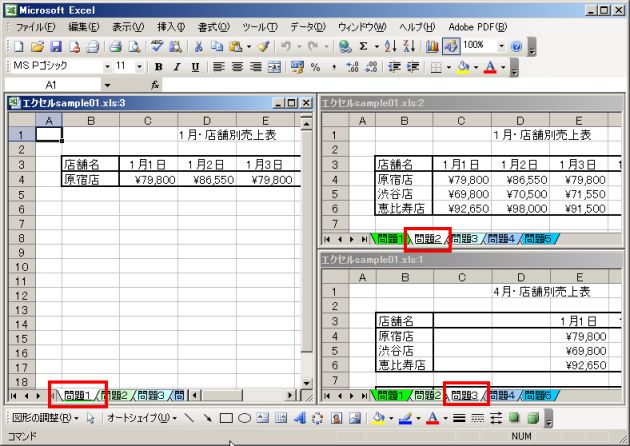Expand the Fill Color dropdown arrow

tap(476, 67)
